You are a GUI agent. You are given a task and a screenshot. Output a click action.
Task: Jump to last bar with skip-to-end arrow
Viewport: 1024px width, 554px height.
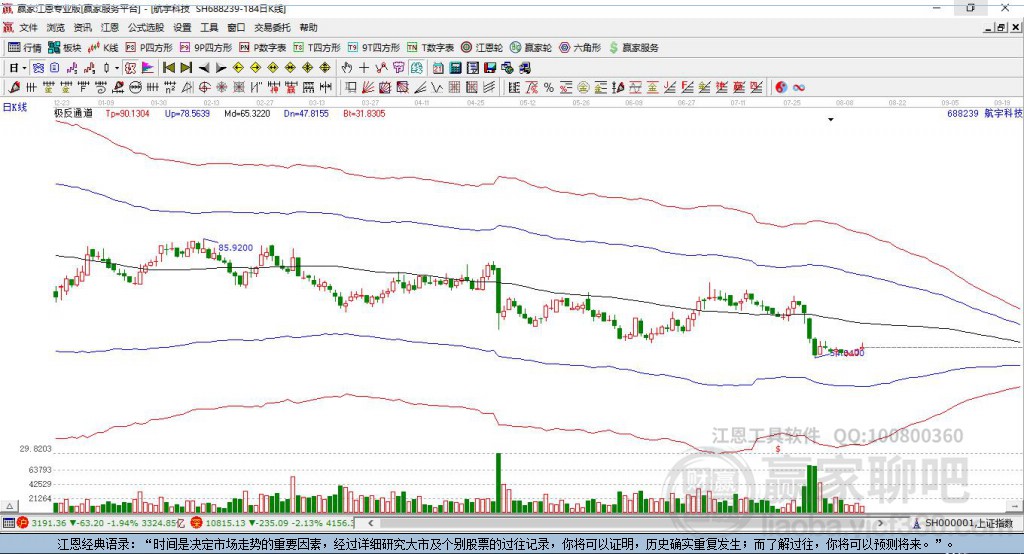coord(186,67)
